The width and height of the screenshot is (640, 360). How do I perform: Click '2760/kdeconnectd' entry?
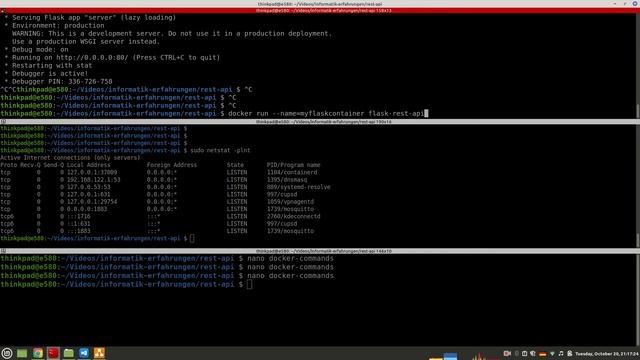pyautogui.click(x=293, y=216)
